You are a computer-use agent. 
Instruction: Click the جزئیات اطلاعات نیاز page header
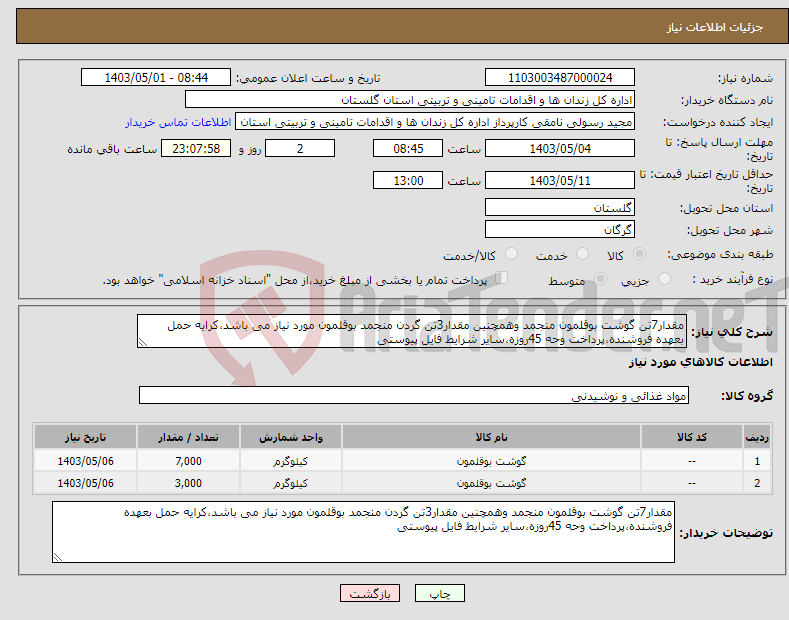point(715,27)
